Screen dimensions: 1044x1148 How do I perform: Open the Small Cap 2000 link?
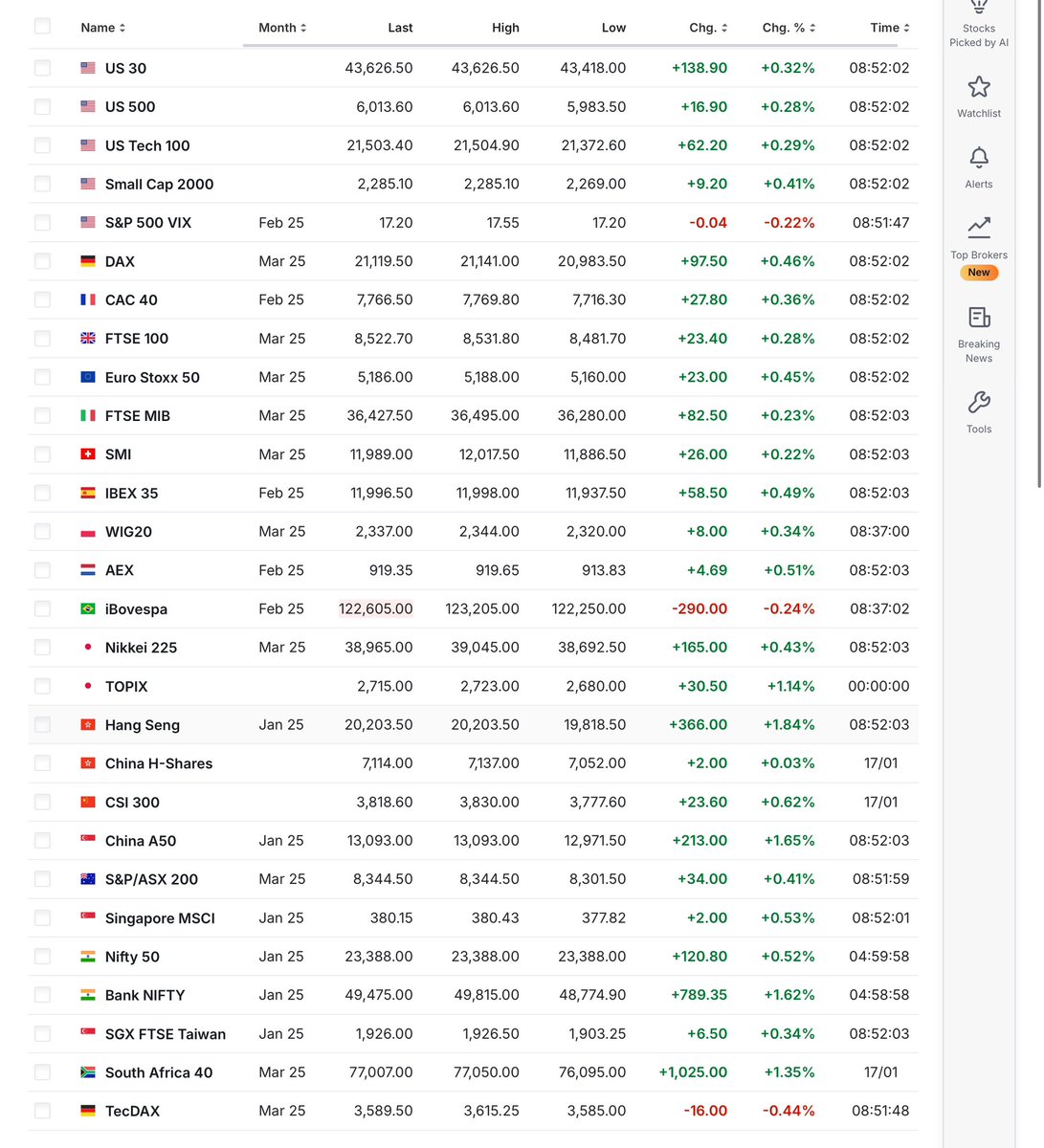(159, 184)
